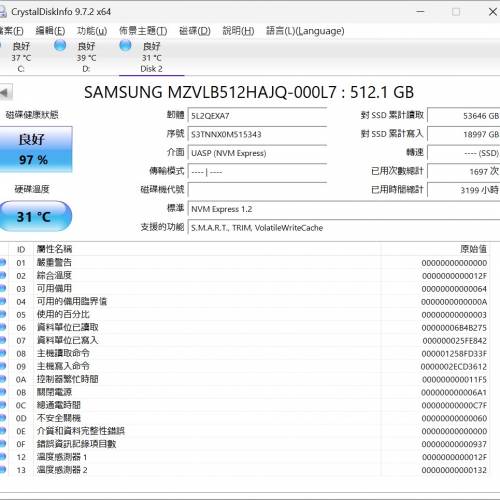Select attribute row 0D 不安全關機
This screenshot has width=500, height=500.
click(x=244, y=418)
